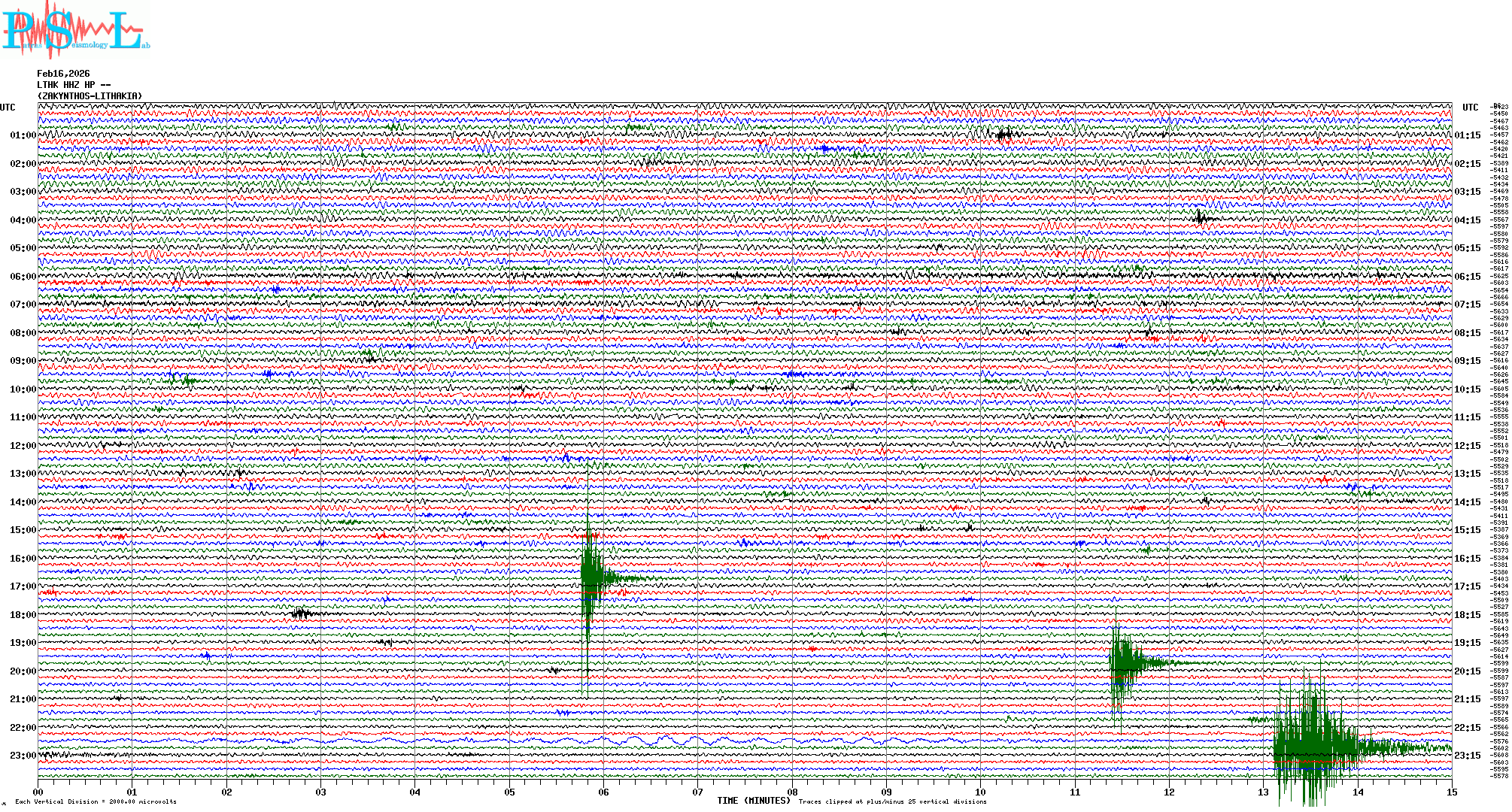The height and width of the screenshot is (812, 1512).
Task: Click the Feb16,2026 date label
Action: (x=63, y=74)
